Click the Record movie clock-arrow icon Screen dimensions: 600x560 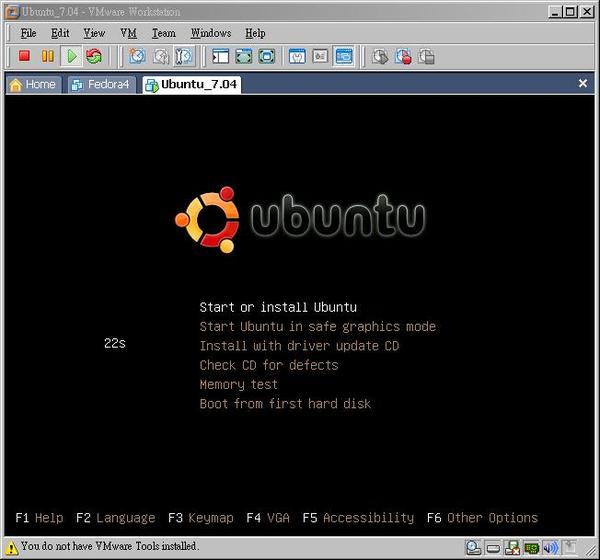click(380, 57)
